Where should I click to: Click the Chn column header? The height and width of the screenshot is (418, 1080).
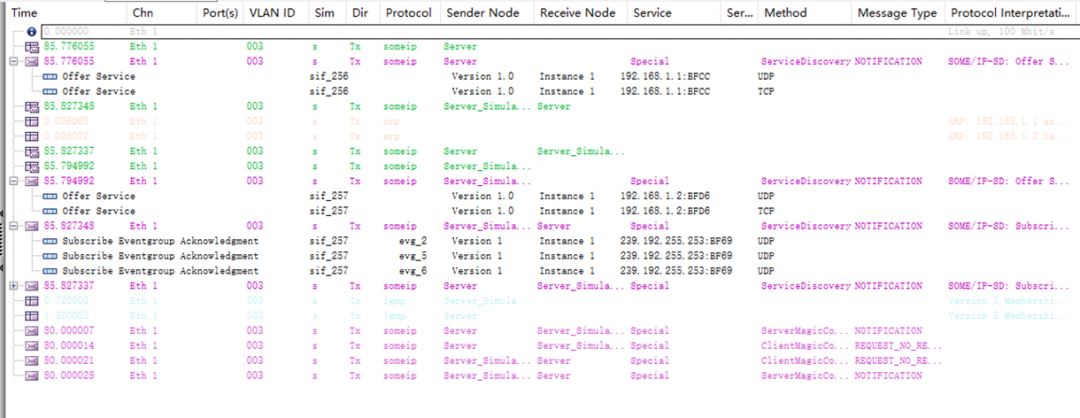163,13
